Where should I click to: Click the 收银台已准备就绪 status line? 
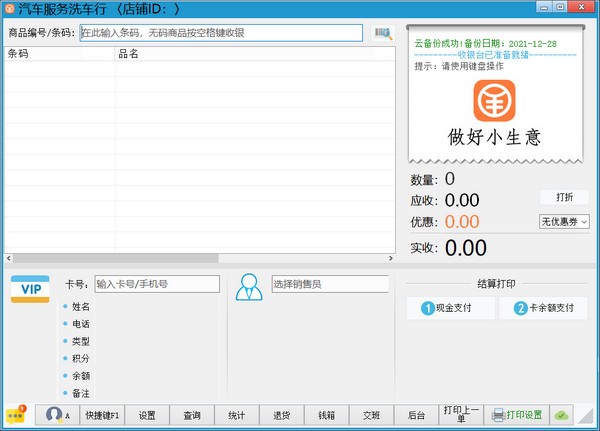click(x=495, y=55)
